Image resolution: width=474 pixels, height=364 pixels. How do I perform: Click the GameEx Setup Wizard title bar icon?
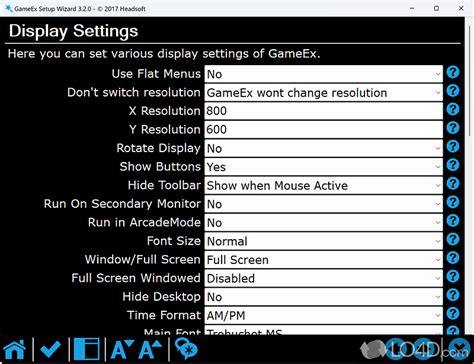pos(9,8)
